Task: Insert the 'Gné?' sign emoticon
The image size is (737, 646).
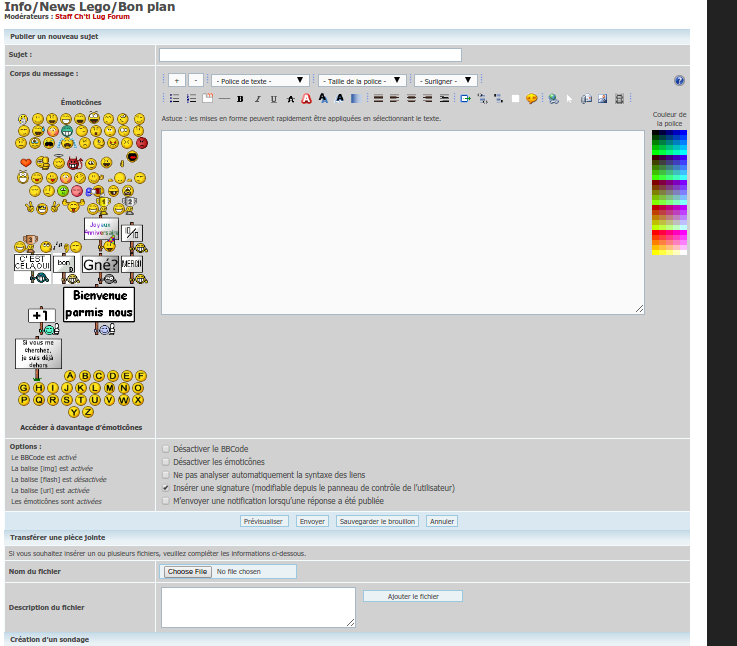Action: click(100, 264)
